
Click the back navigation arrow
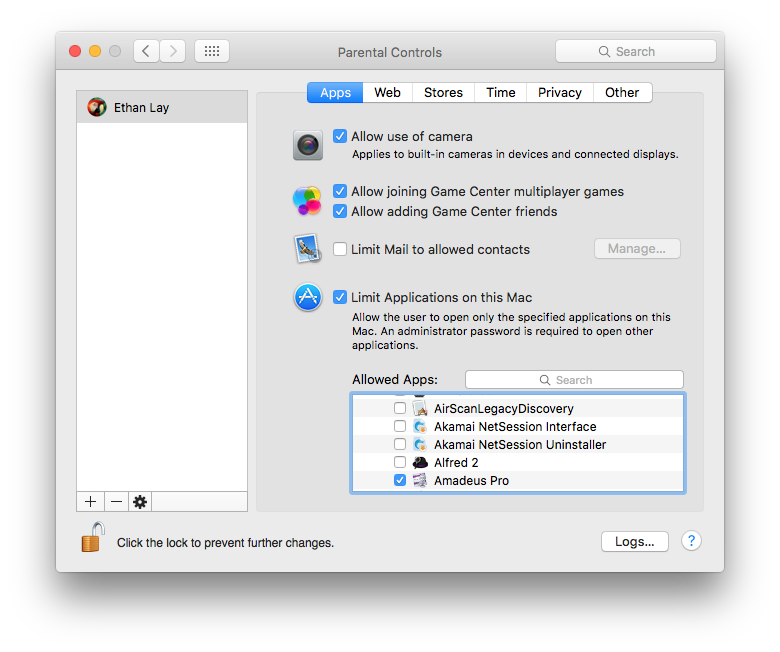[x=146, y=51]
